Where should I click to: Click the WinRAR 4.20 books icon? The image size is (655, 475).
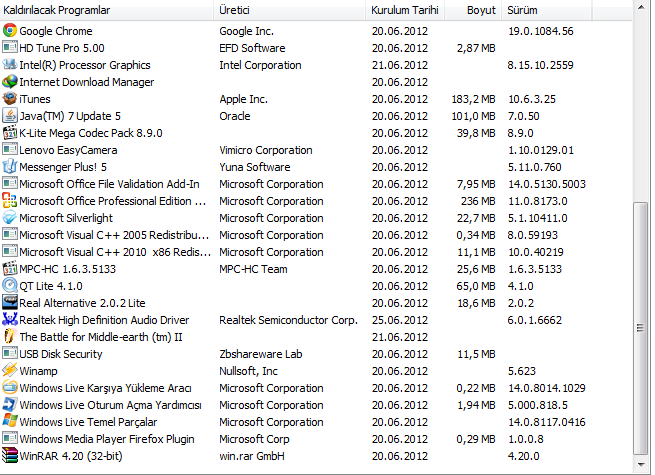pyautogui.click(x=10, y=456)
